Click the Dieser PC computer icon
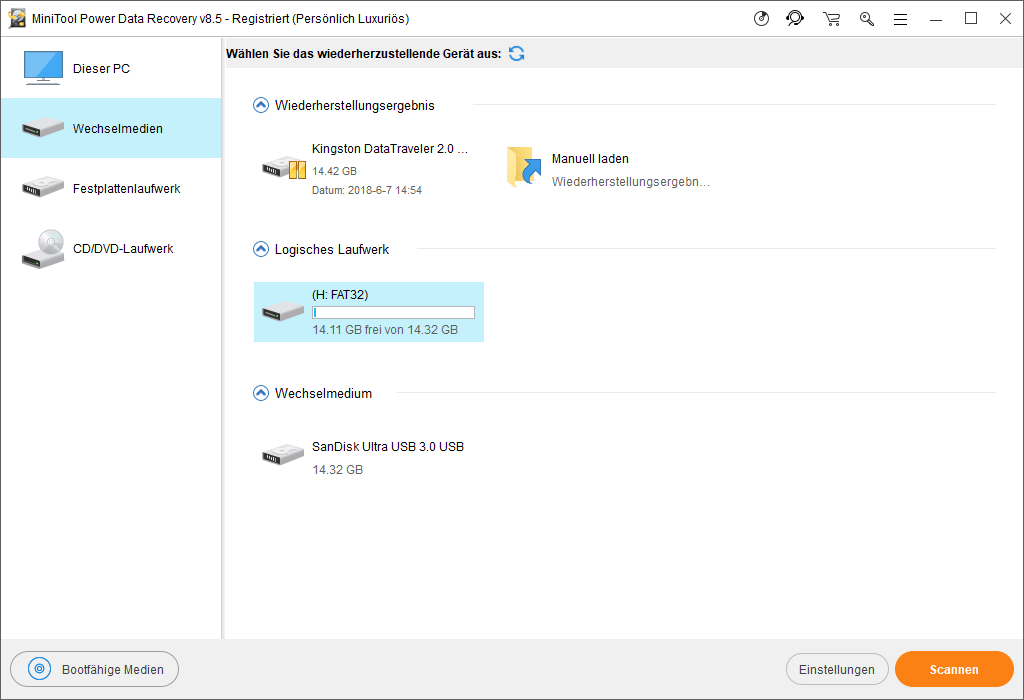 [x=42, y=67]
